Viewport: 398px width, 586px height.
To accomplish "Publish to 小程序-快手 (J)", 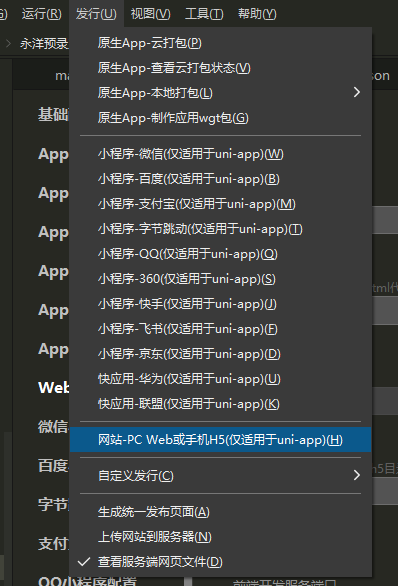I will (220, 304).
